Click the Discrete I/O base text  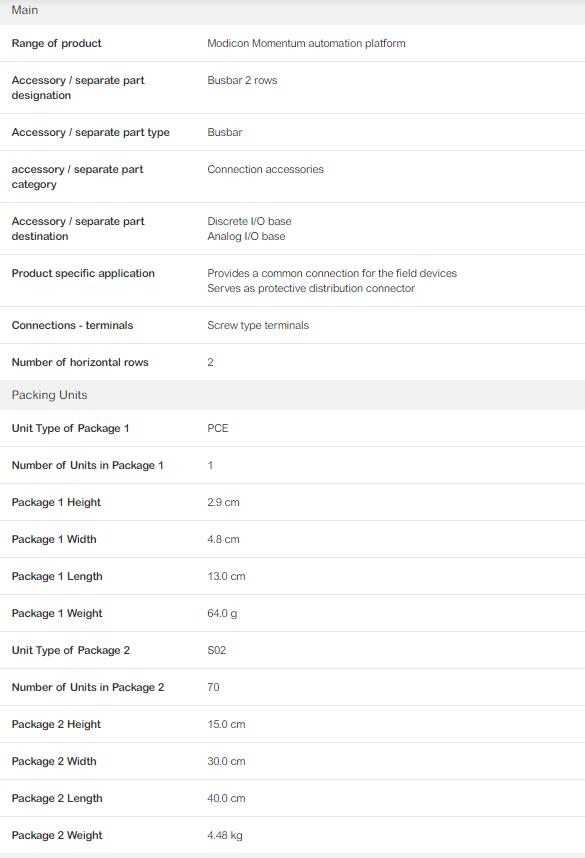pyautogui.click(x=249, y=221)
